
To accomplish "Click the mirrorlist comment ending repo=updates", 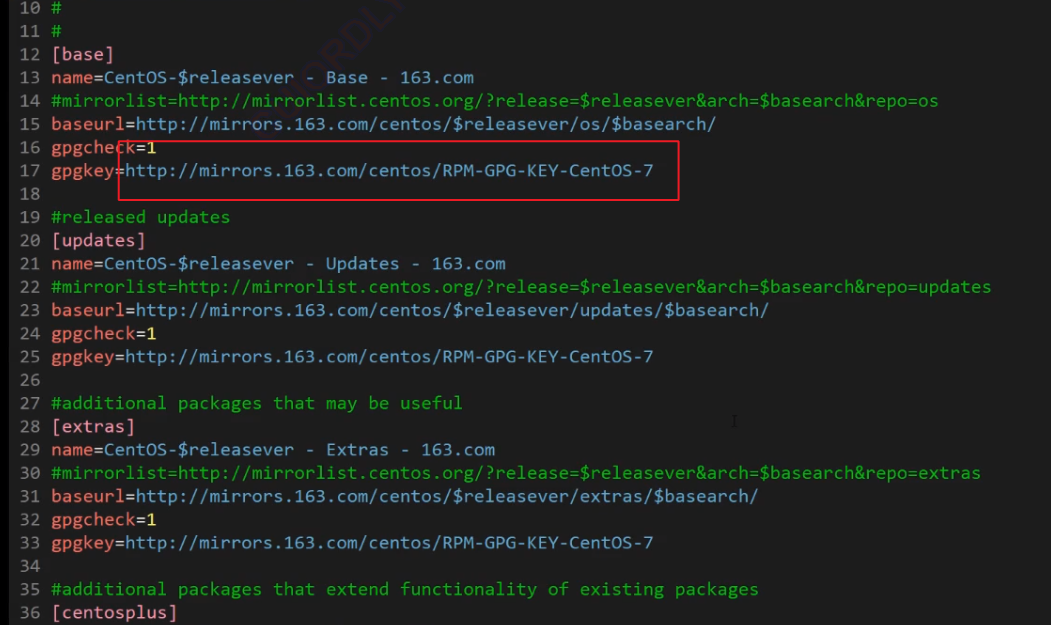I will 521,287.
